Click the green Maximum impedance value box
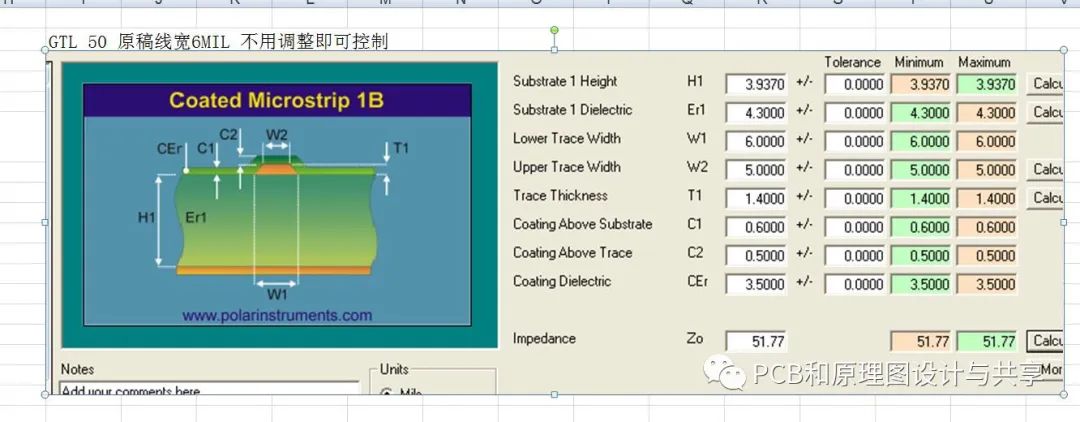 click(x=987, y=342)
